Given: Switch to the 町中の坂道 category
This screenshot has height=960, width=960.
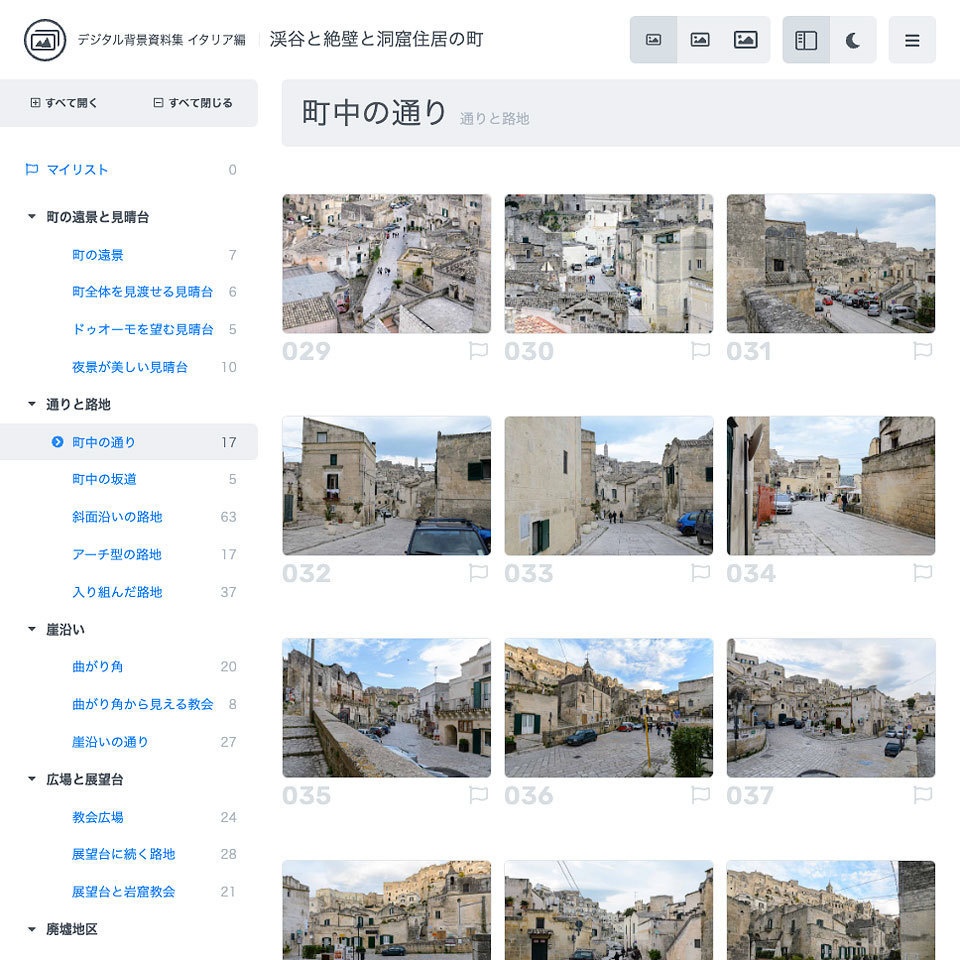Looking at the screenshot, I should (103, 479).
